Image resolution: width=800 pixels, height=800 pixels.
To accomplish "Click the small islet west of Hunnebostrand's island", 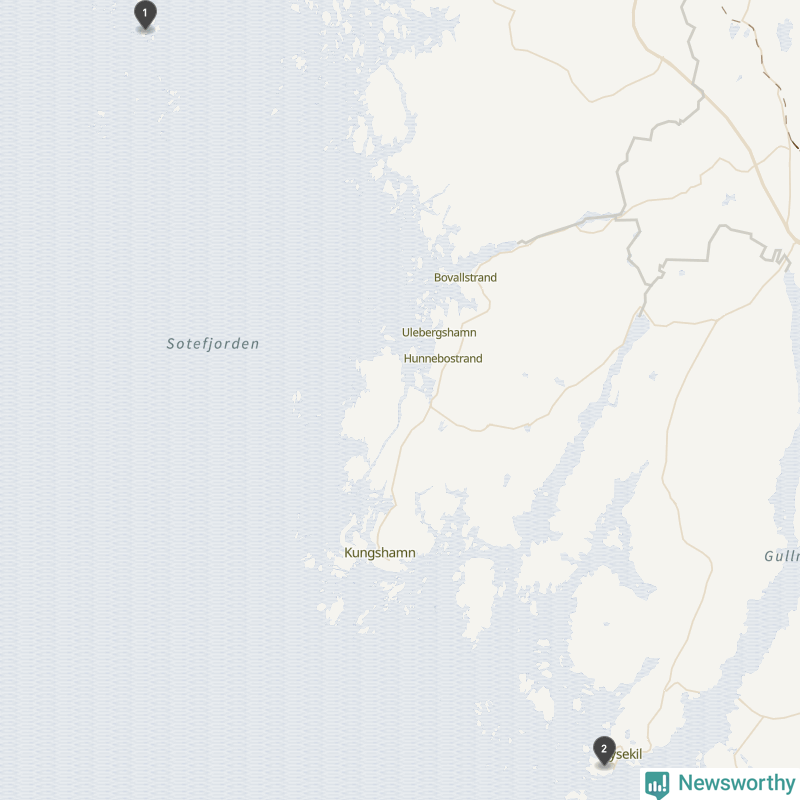I will click(x=296, y=396).
